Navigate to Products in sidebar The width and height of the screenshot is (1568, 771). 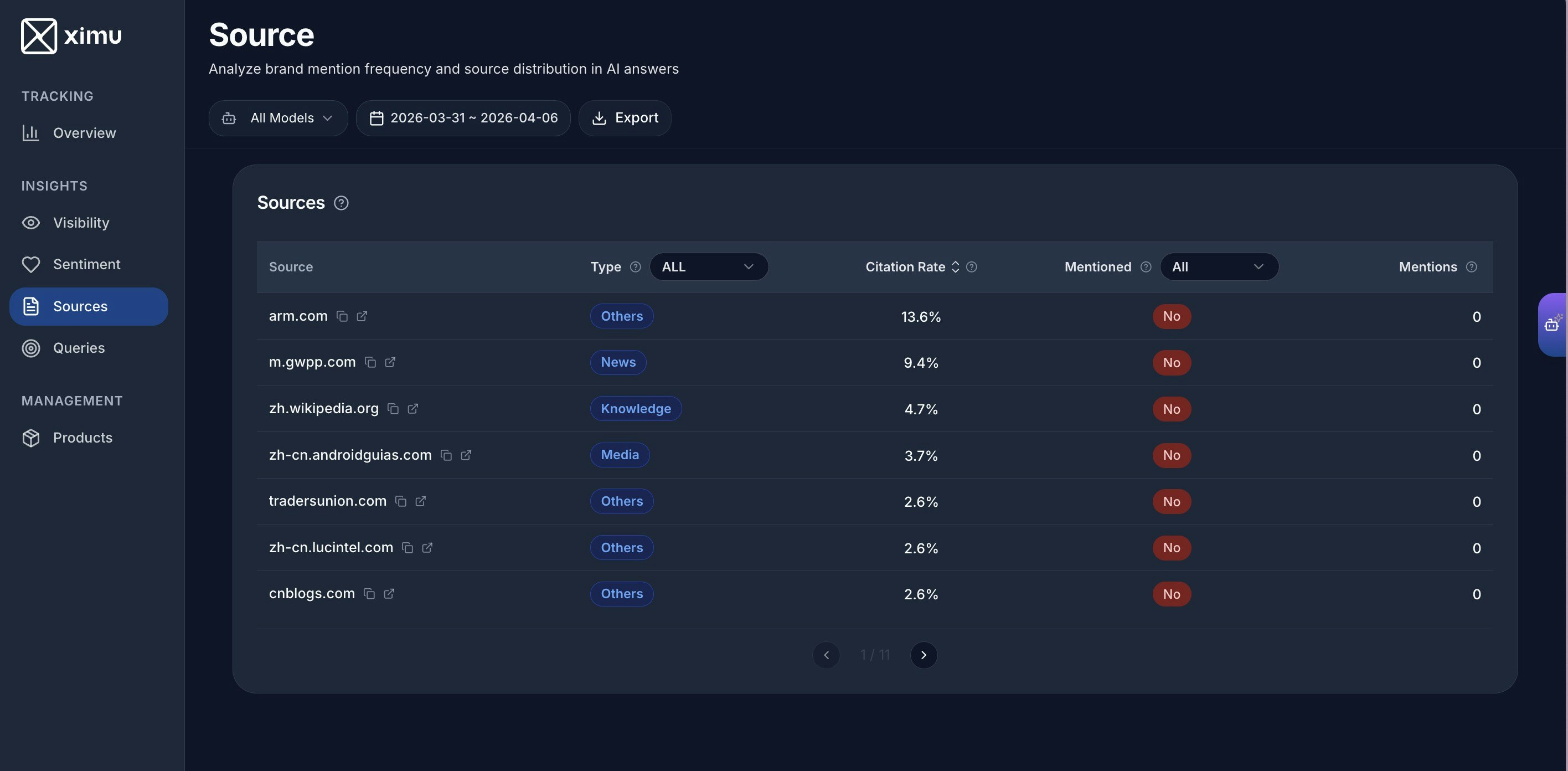[82, 438]
